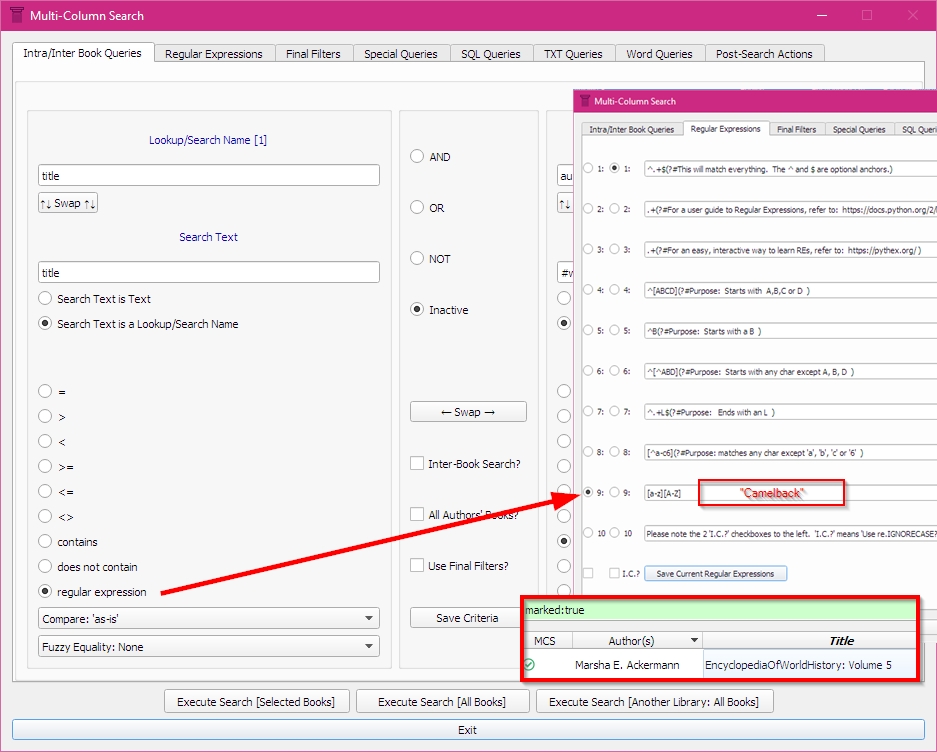Screen dimensions: 937x752
Task: Click the green check MCS icon for Marsha E. Ackermann
Action: pyautogui.click(x=529, y=664)
